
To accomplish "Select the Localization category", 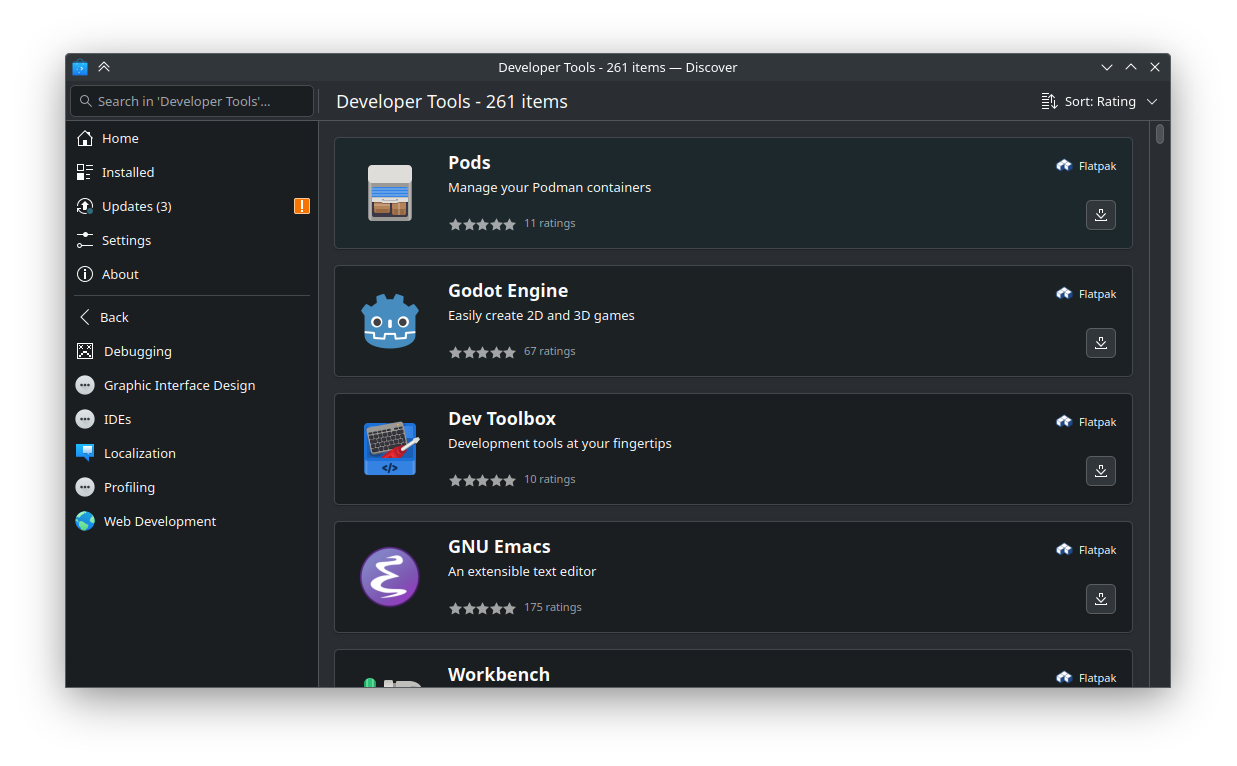I will [x=192, y=454].
